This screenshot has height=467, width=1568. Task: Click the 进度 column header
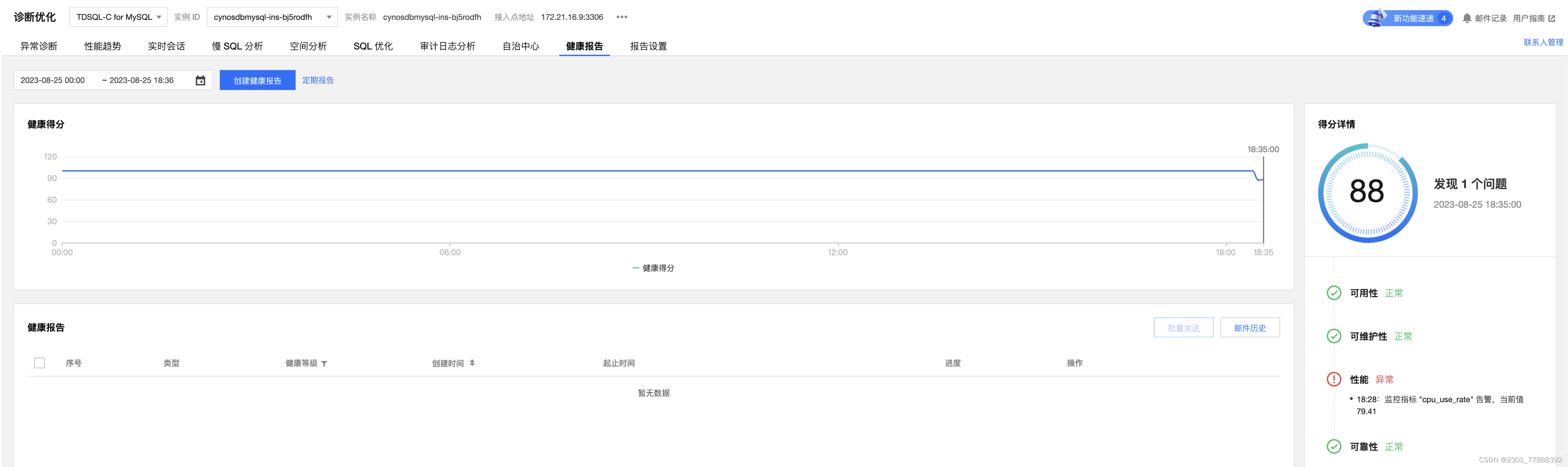coord(953,363)
